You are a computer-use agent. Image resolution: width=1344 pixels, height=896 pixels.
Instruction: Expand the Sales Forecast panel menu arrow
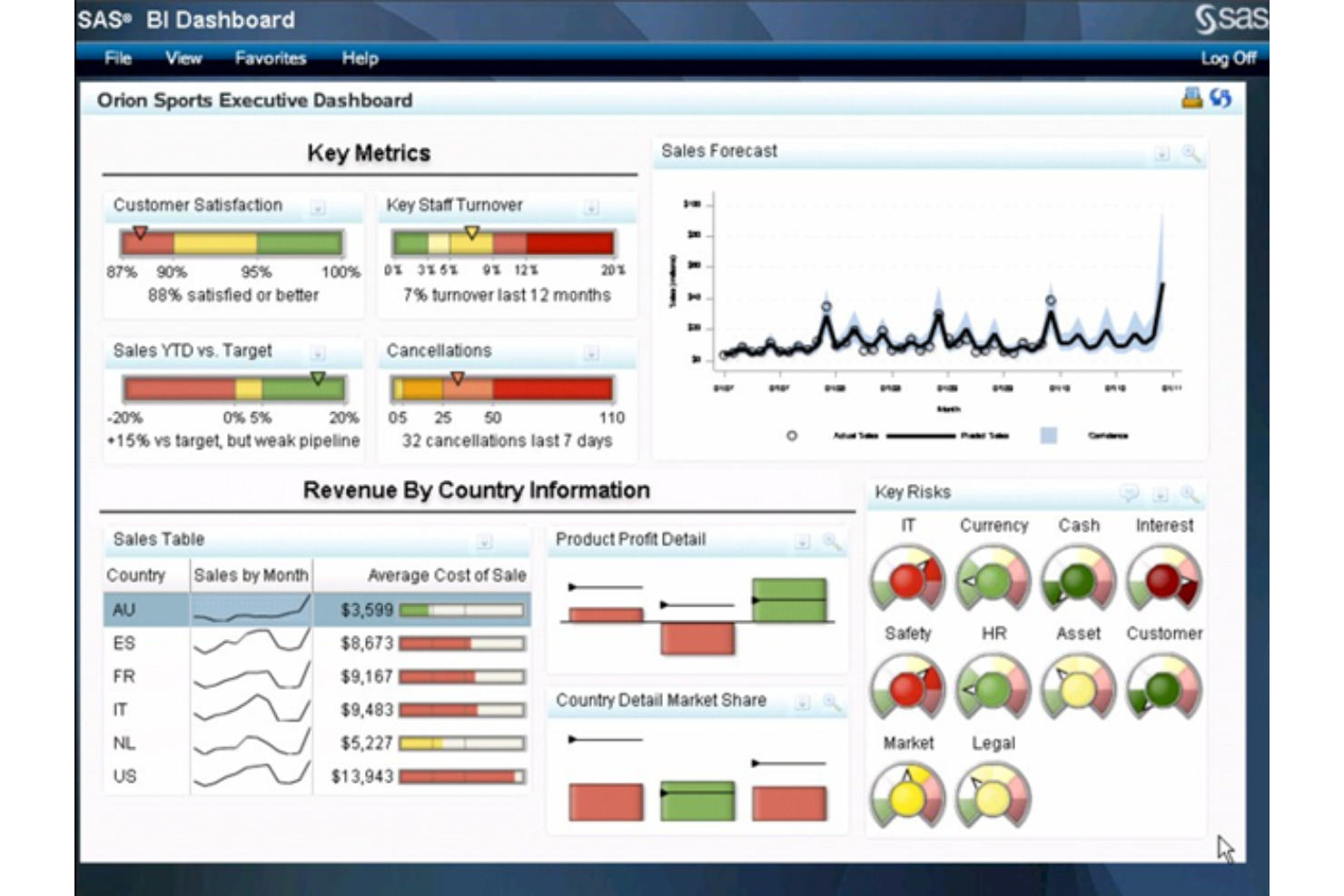[x=1161, y=154]
